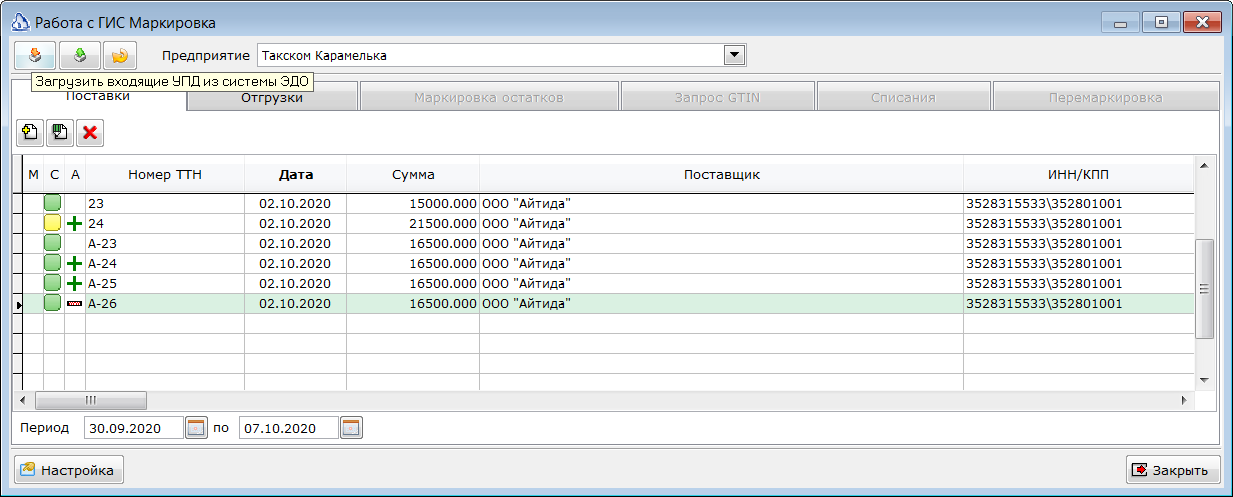The image size is (1233, 497).
Task: Click the edit document icon with checkmark
Action: tap(61, 132)
